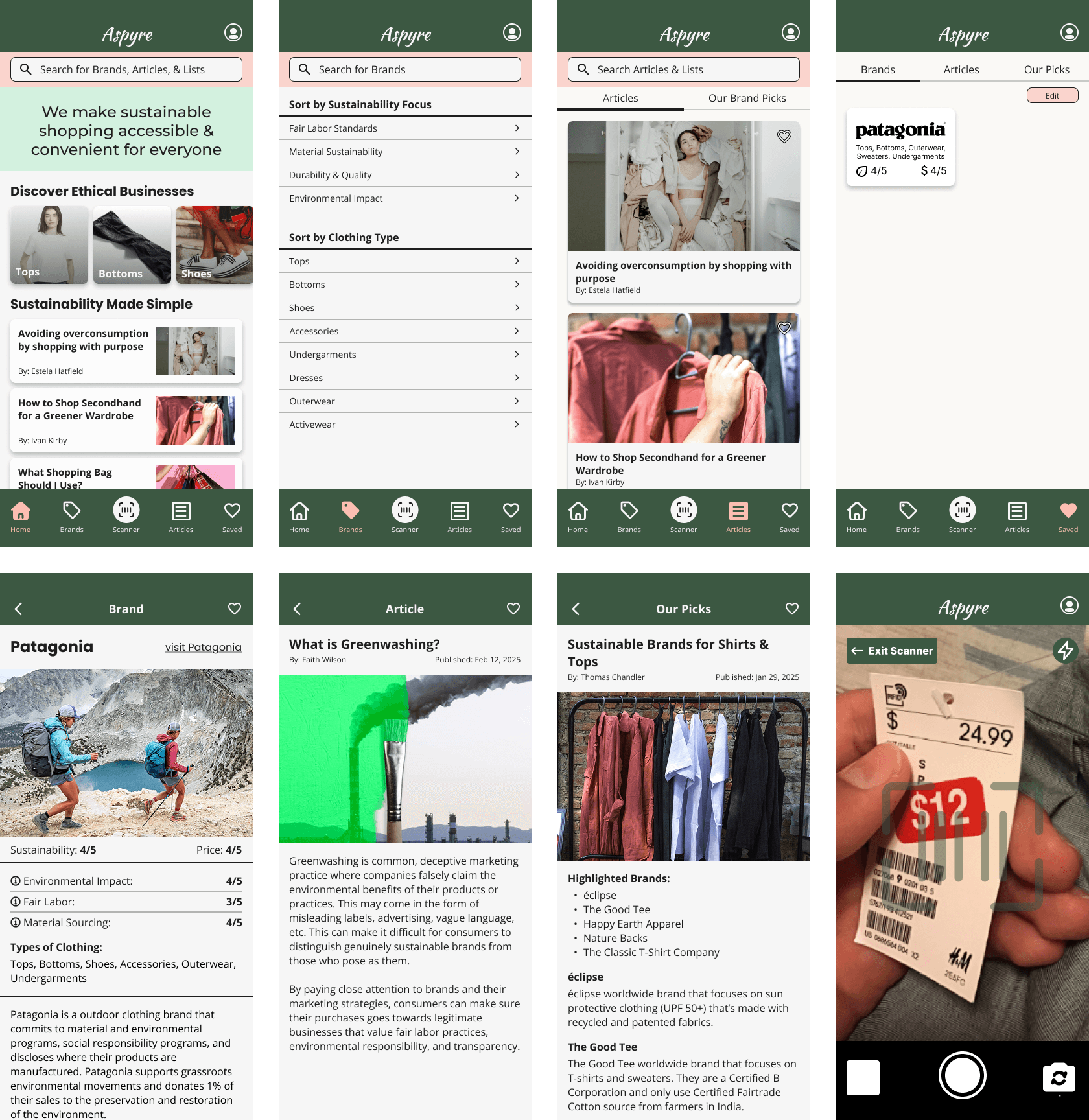
Task: Favorite the Sustainable Brands Our Picks list
Action: tap(791, 608)
